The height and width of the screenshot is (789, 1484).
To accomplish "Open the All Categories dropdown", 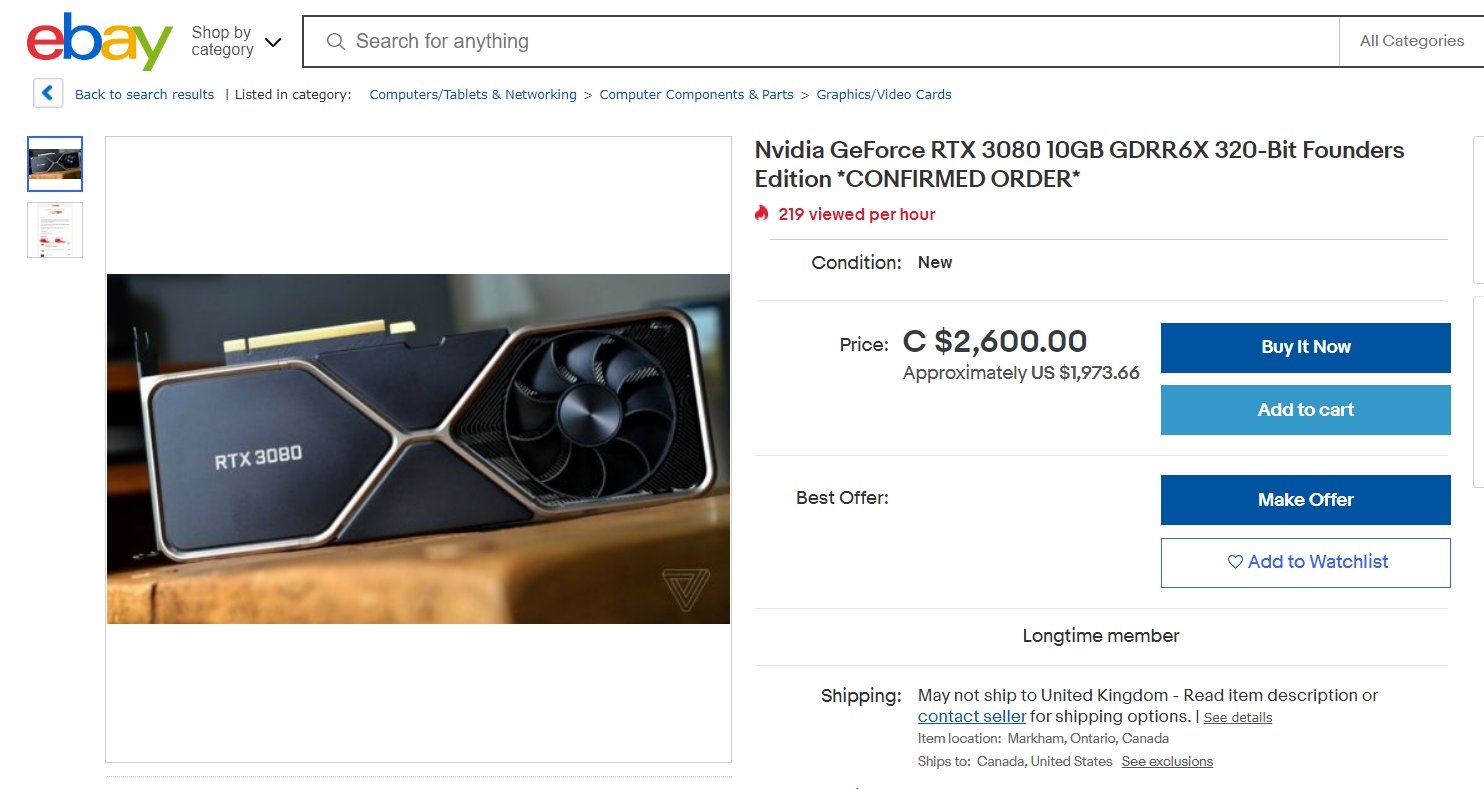I will [1411, 41].
